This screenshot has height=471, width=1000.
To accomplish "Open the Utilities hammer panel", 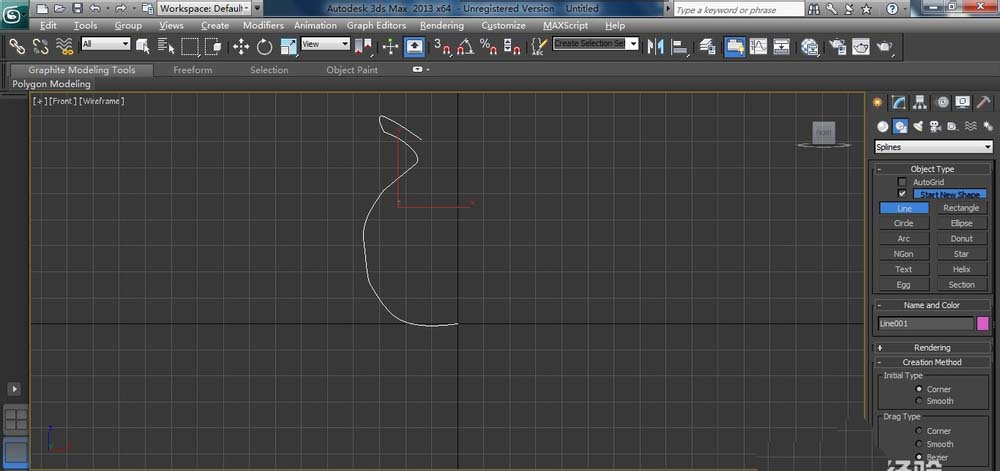I will click(983, 103).
